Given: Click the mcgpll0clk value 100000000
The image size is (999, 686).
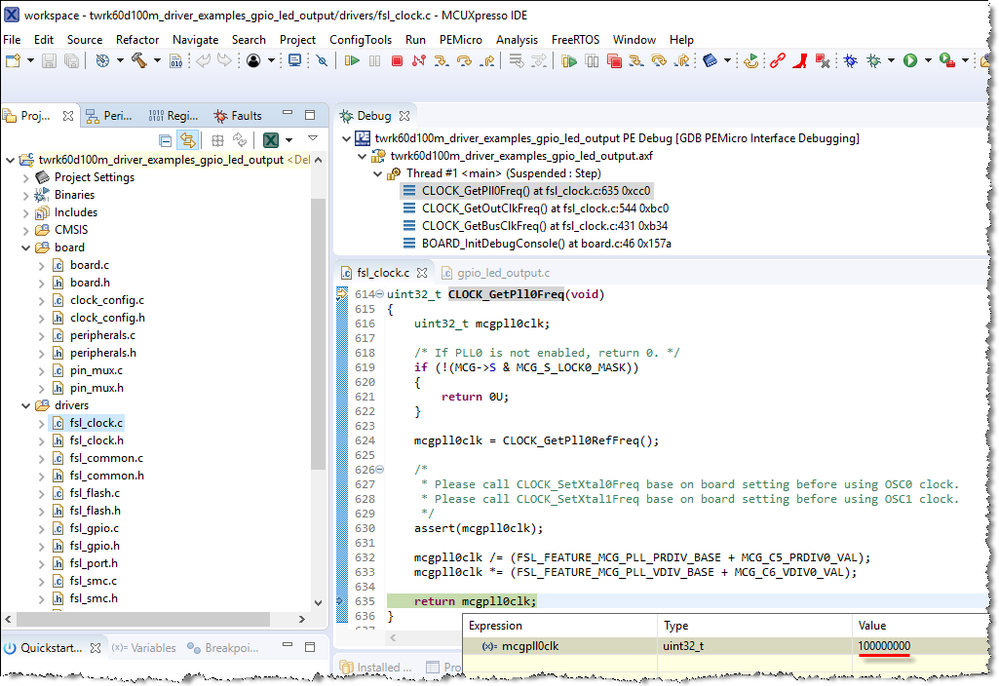Looking at the screenshot, I should pyautogui.click(x=884, y=646).
